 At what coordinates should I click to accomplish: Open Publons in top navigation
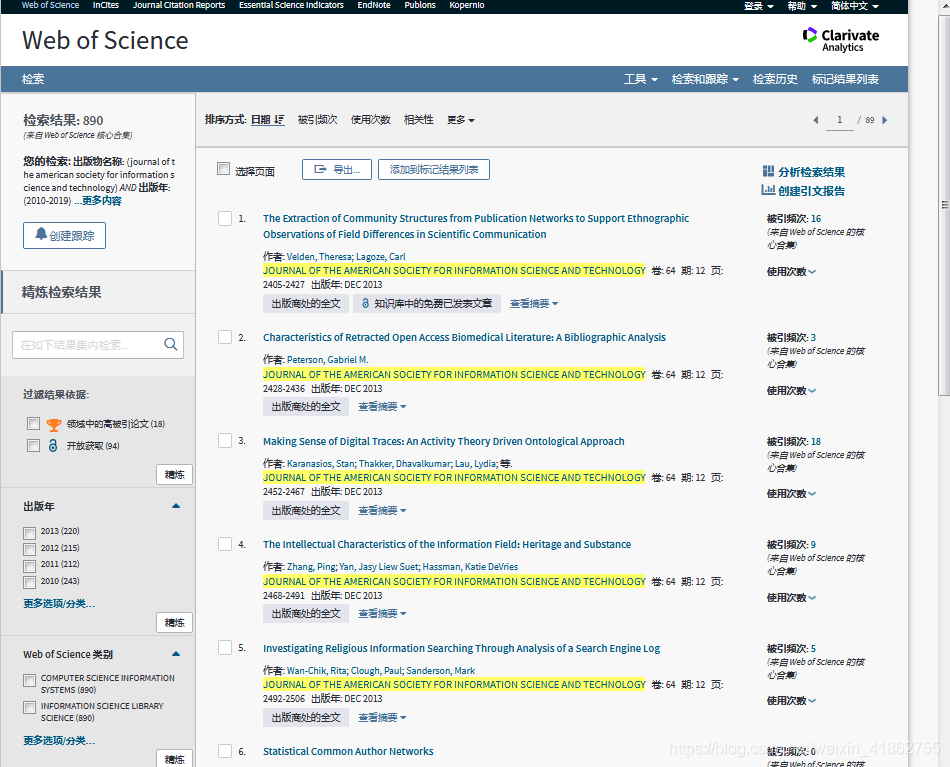(x=420, y=5)
